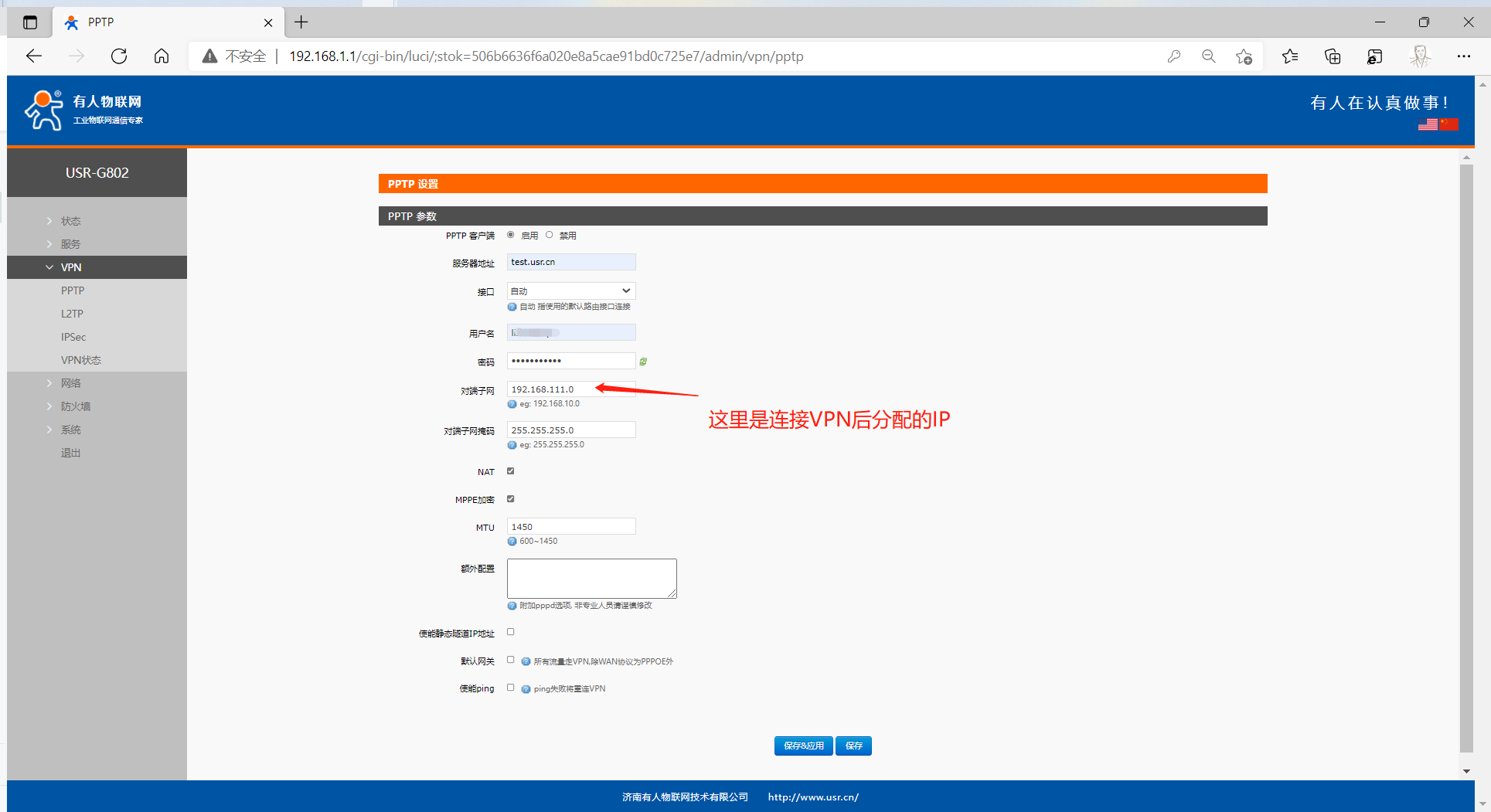Click the 保存&应用 button
Viewport: 1491px width, 812px height.
(803, 746)
